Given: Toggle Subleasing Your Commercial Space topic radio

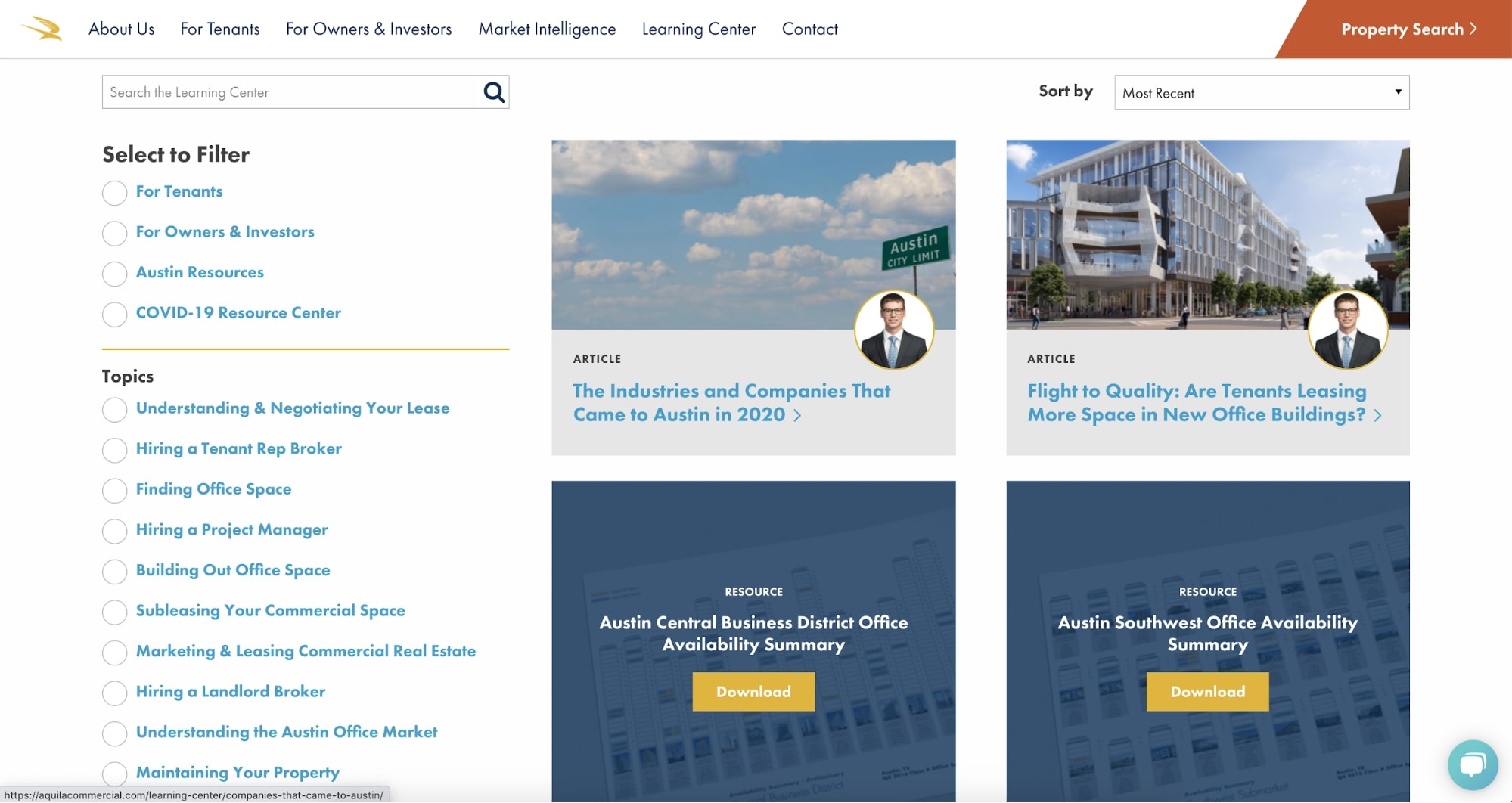Looking at the screenshot, I should tap(114, 612).
